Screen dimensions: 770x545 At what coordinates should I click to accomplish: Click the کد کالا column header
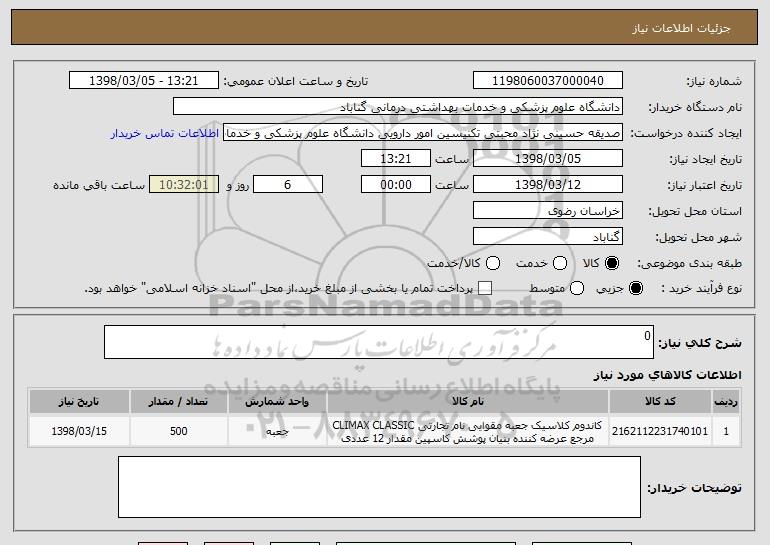pos(660,402)
